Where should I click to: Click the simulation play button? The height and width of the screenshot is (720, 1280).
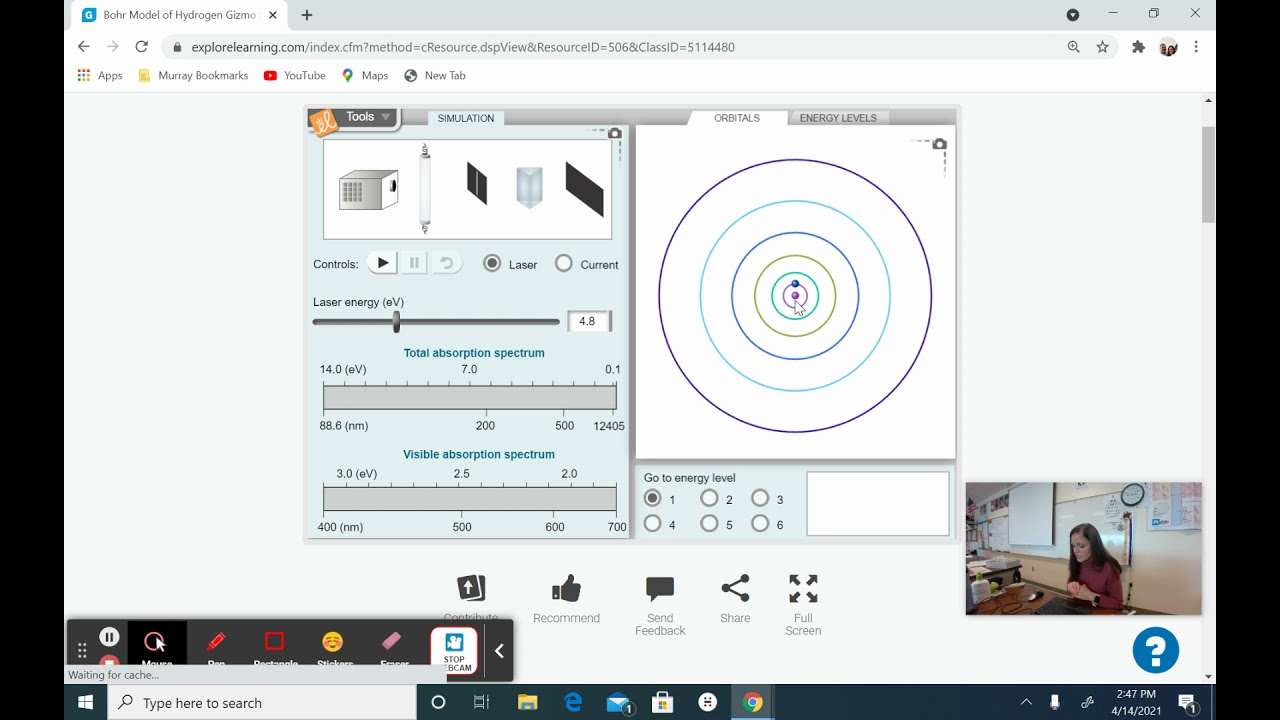coord(382,263)
